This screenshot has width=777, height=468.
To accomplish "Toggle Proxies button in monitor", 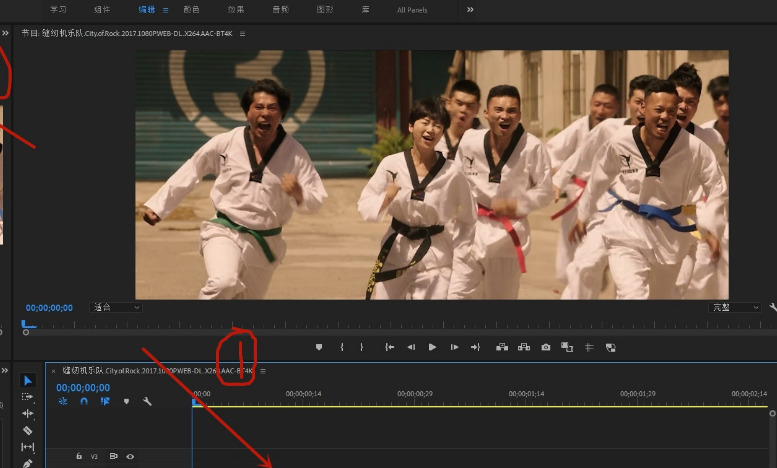I will pyautogui.click(x=610, y=348).
